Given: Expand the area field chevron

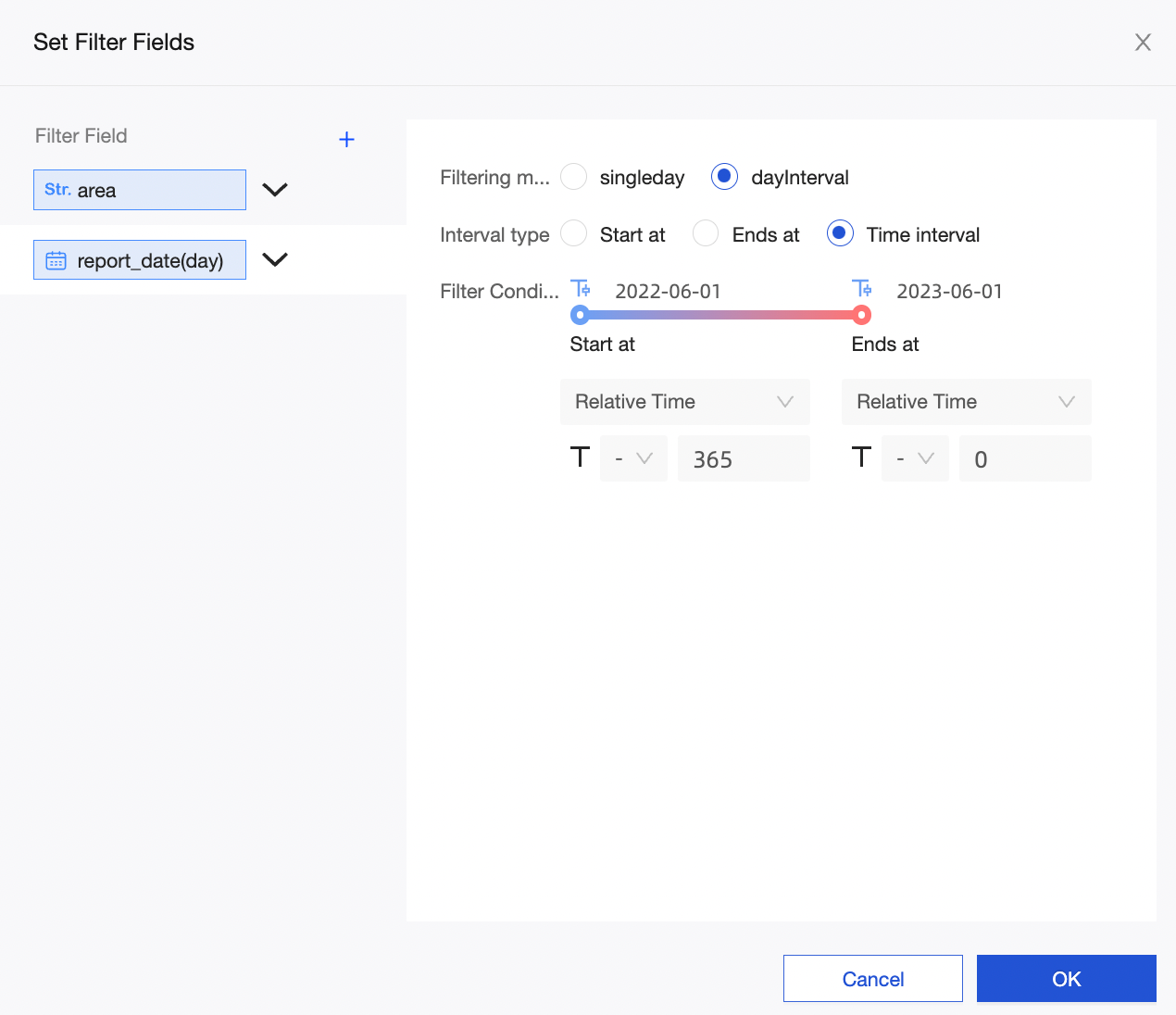Looking at the screenshot, I should 275,190.
